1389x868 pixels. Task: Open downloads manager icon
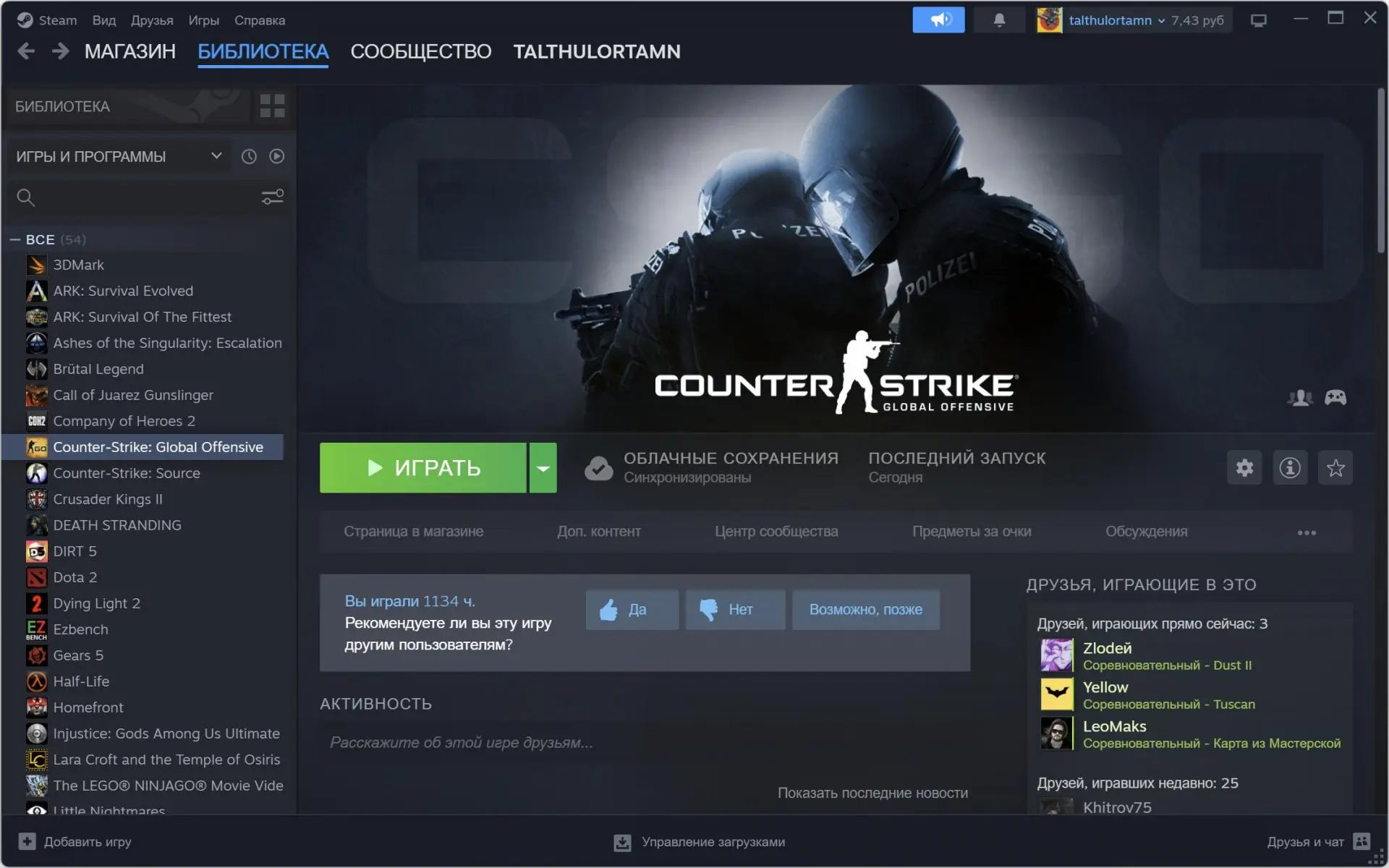[x=622, y=842]
